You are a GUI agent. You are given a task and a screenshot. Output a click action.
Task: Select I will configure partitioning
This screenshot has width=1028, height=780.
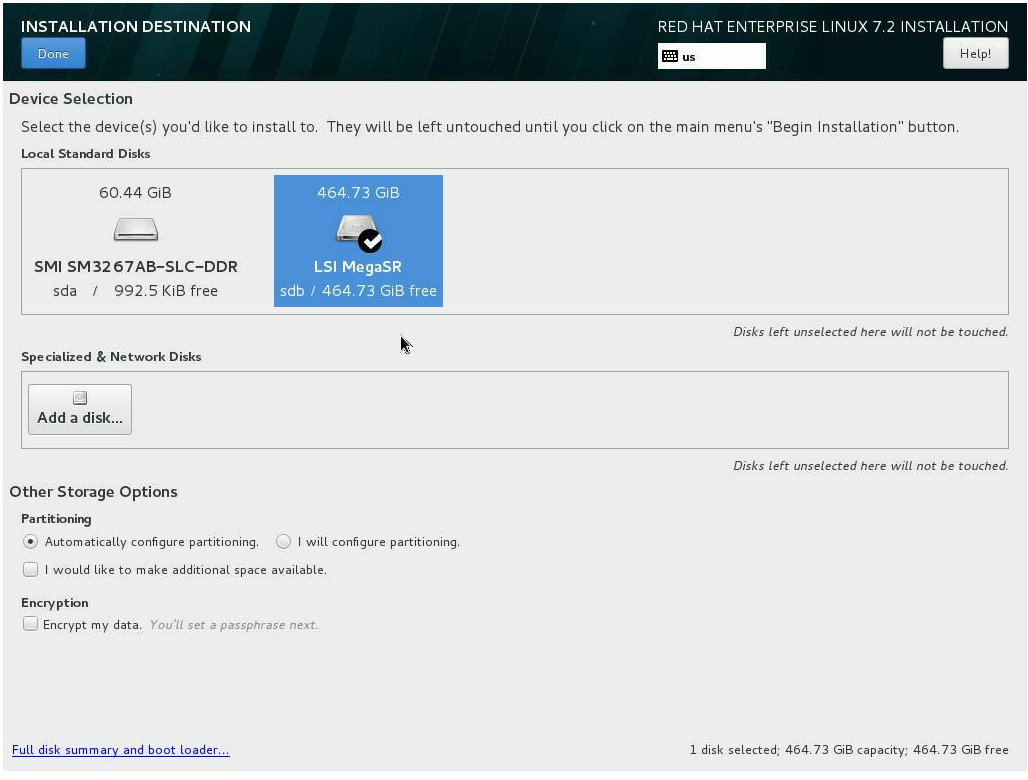(368, 542)
